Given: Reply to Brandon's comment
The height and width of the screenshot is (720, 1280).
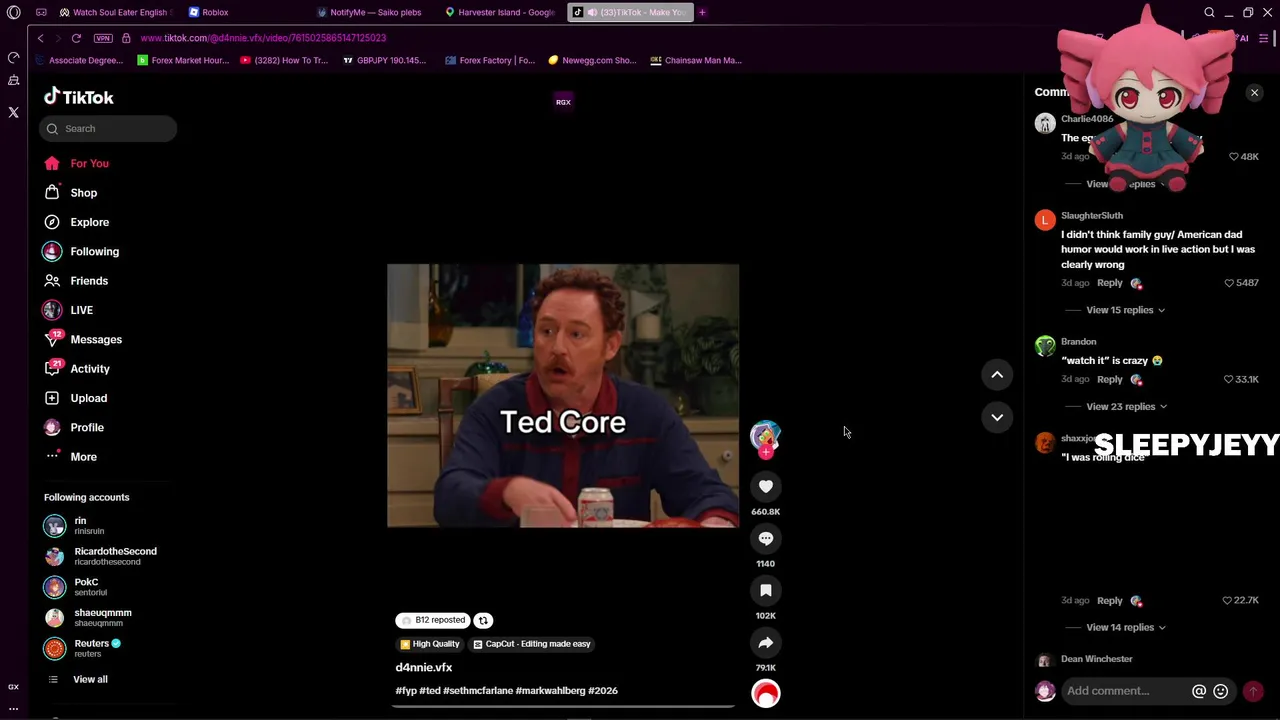Looking at the screenshot, I should coord(1109,379).
